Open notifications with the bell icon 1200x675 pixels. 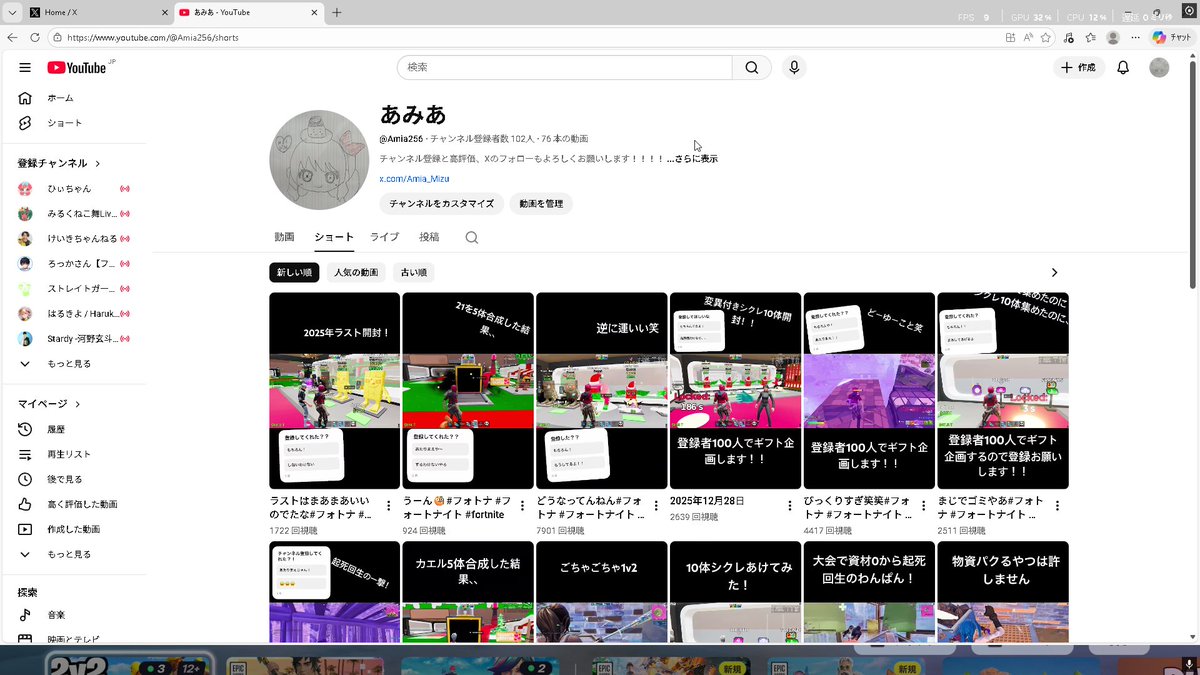[x=1122, y=67]
